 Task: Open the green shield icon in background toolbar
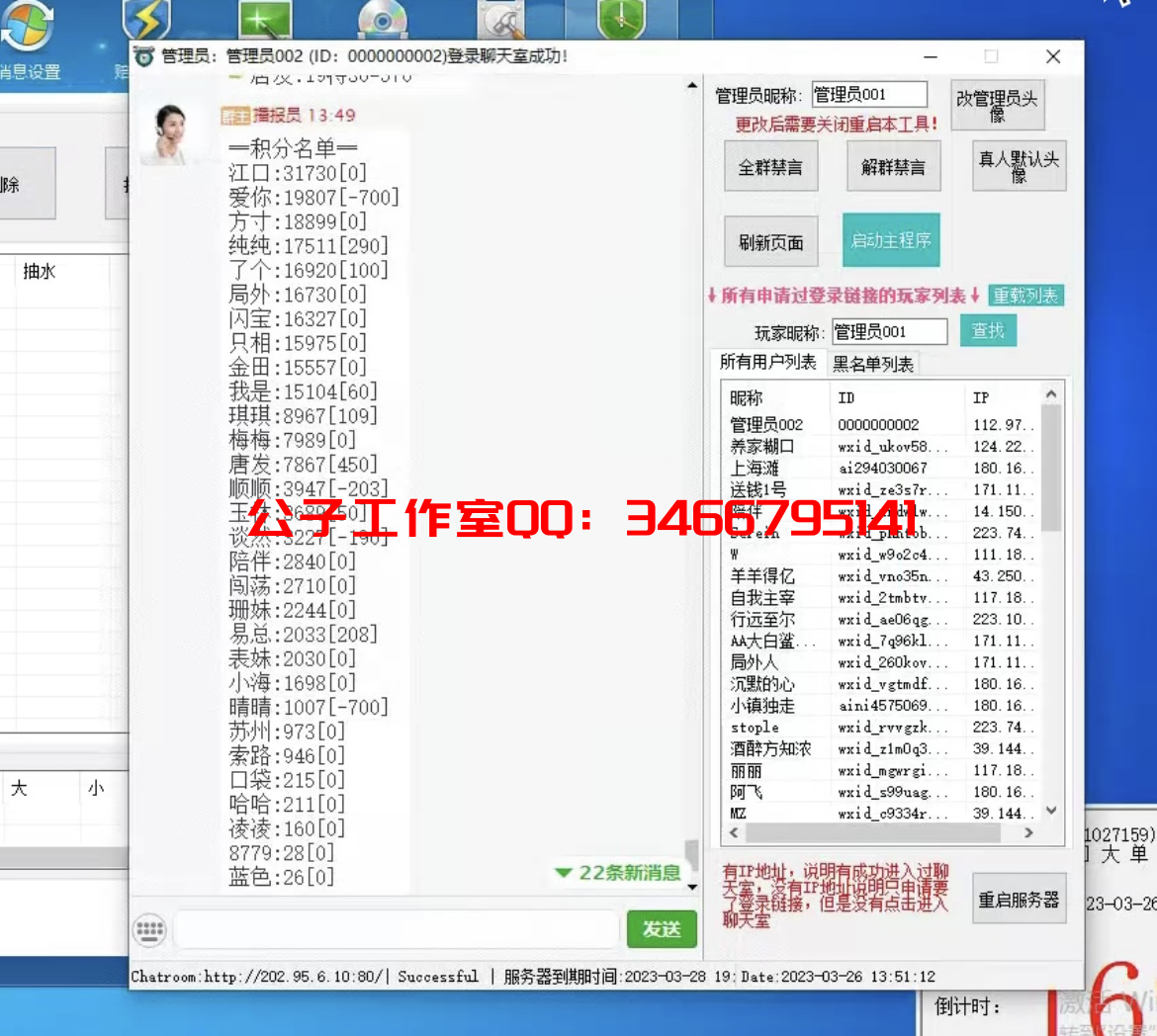click(x=621, y=19)
